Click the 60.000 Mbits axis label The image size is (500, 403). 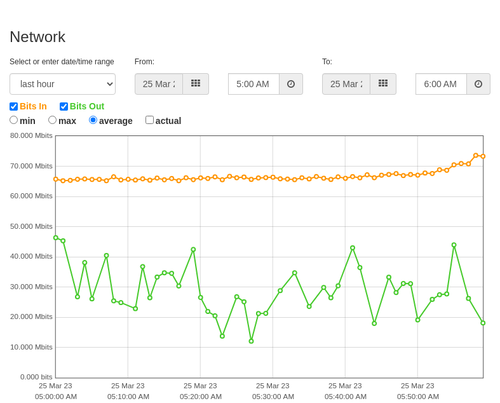(x=31, y=196)
